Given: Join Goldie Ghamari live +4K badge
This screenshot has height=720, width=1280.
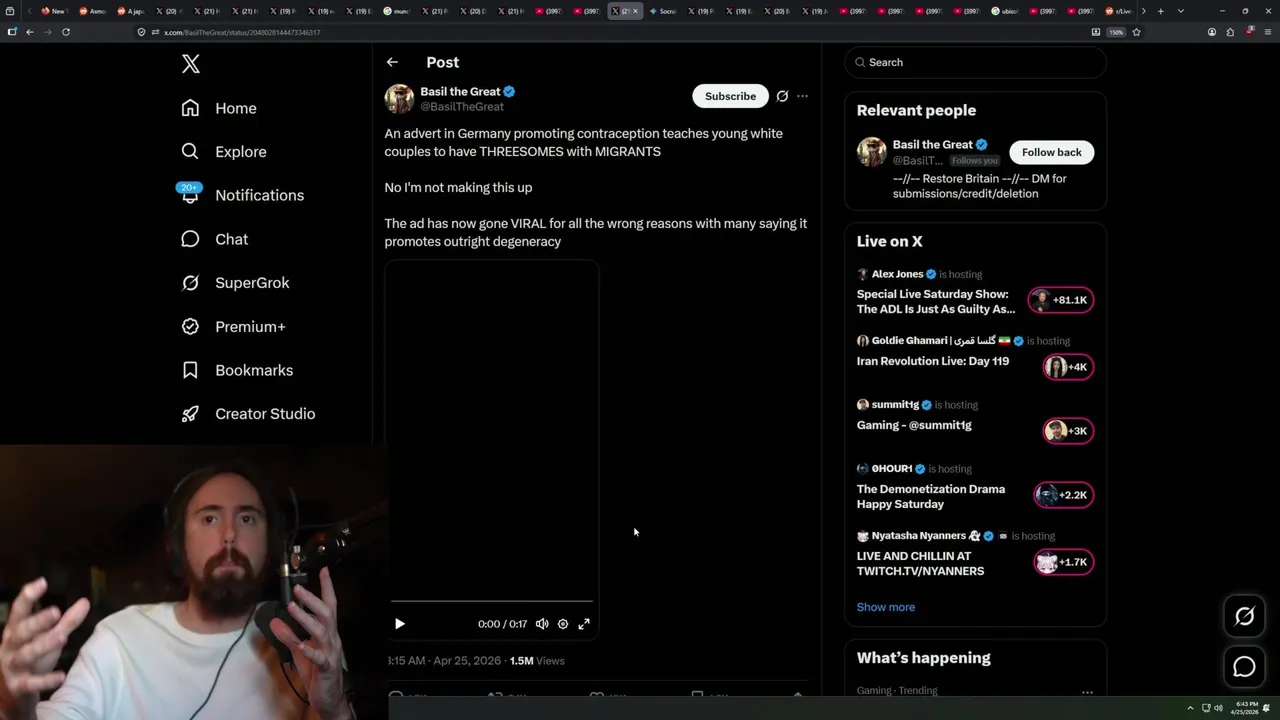Looking at the screenshot, I should tap(1067, 367).
